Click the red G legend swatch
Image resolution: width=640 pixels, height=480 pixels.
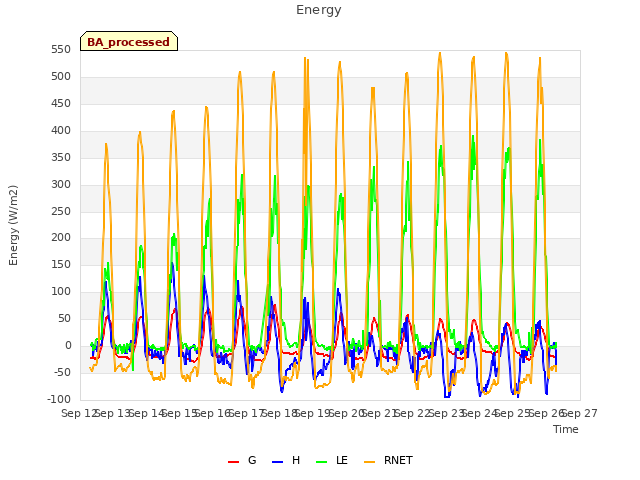(233, 462)
